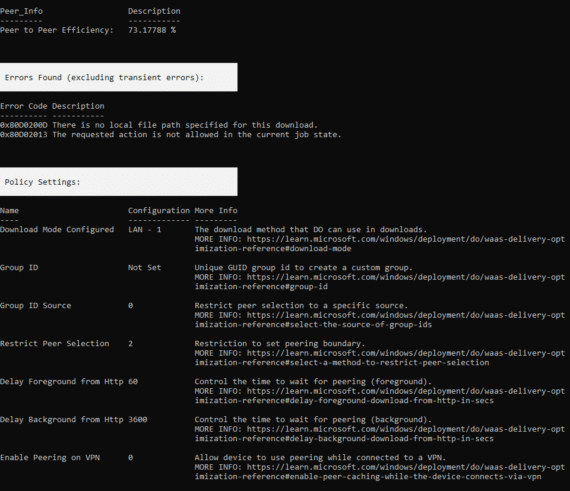This screenshot has width=570, height=491.
Task: Click the Enable Peering on VPN name
Action: (x=50, y=458)
